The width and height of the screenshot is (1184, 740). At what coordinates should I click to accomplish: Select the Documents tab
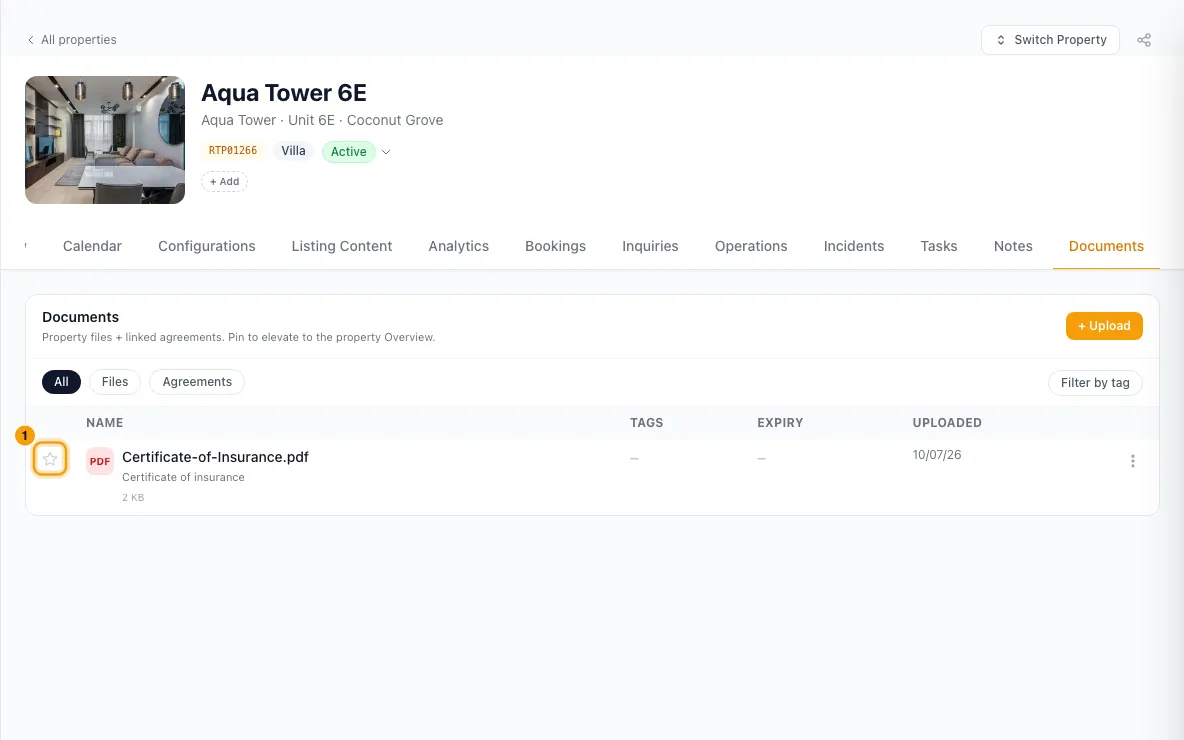click(1106, 246)
